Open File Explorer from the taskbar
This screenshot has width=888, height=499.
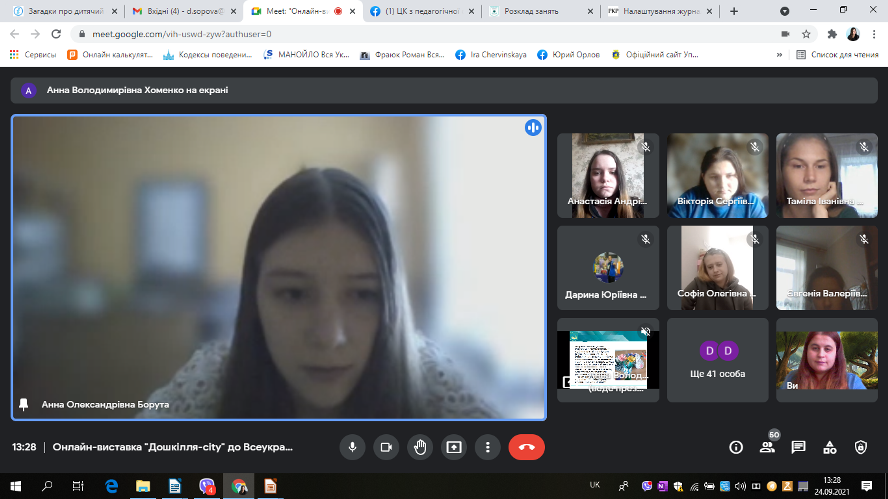143,486
